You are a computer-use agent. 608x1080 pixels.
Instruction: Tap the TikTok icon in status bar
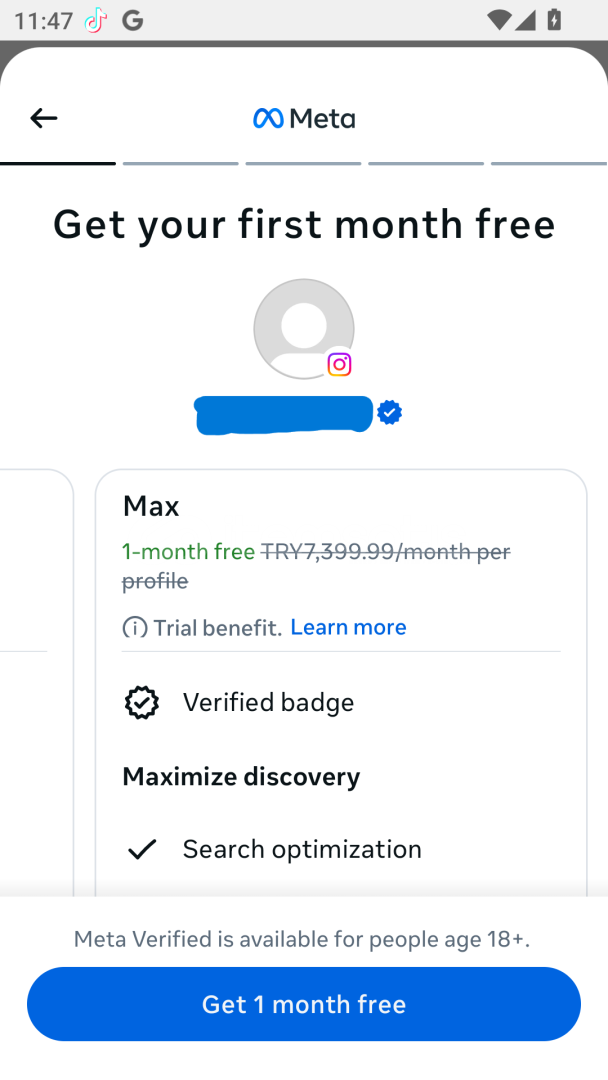pos(96,20)
